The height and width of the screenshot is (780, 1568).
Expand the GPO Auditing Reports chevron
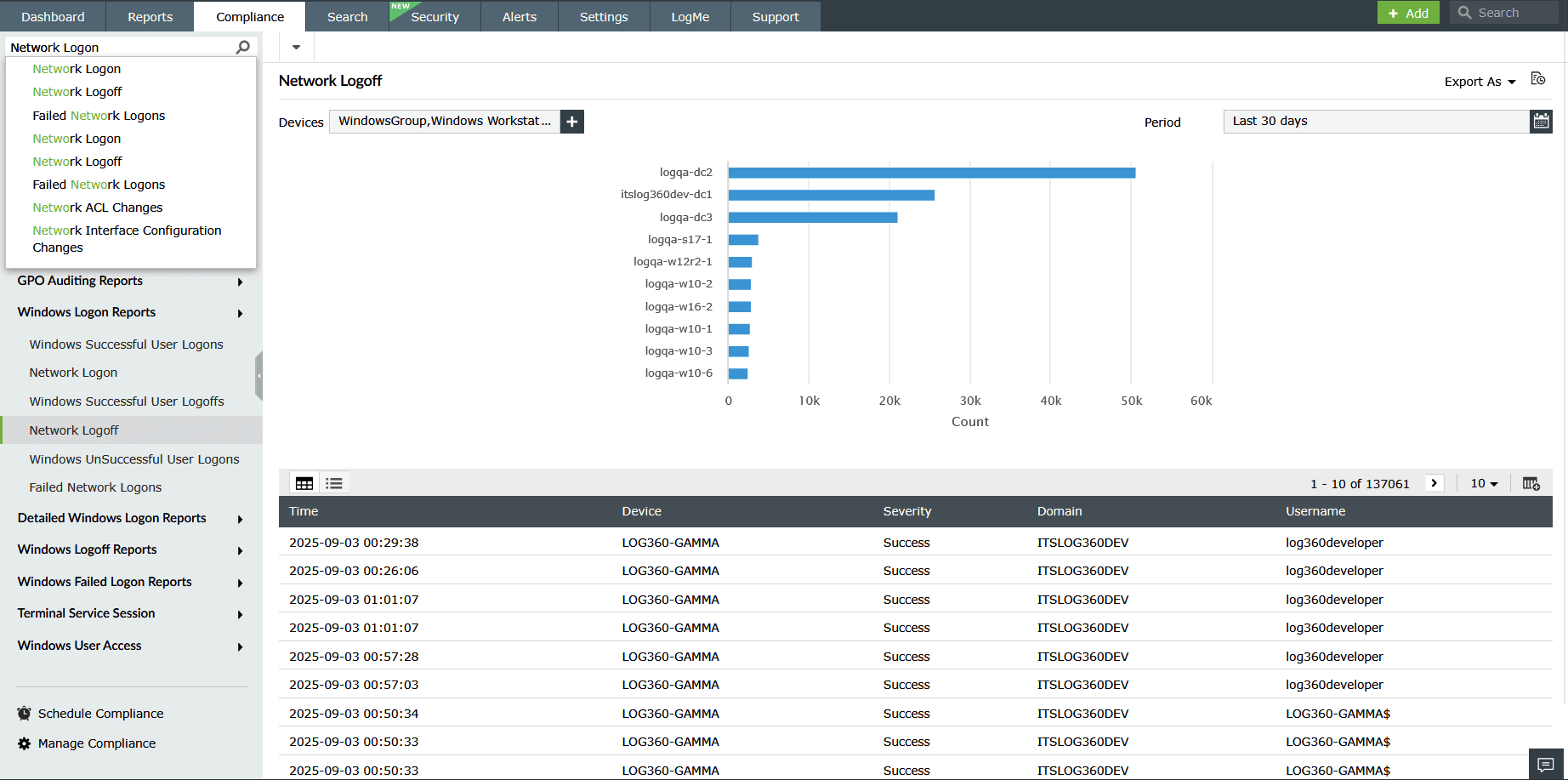click(241, 281)
